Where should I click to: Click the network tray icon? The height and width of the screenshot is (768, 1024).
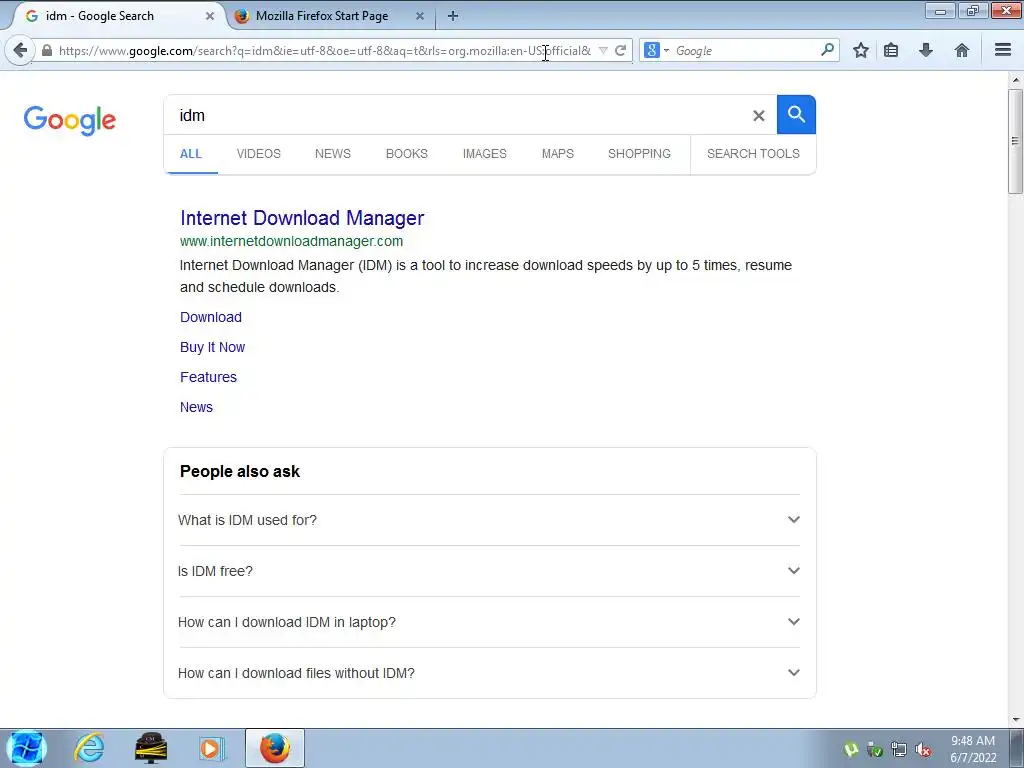899,749
